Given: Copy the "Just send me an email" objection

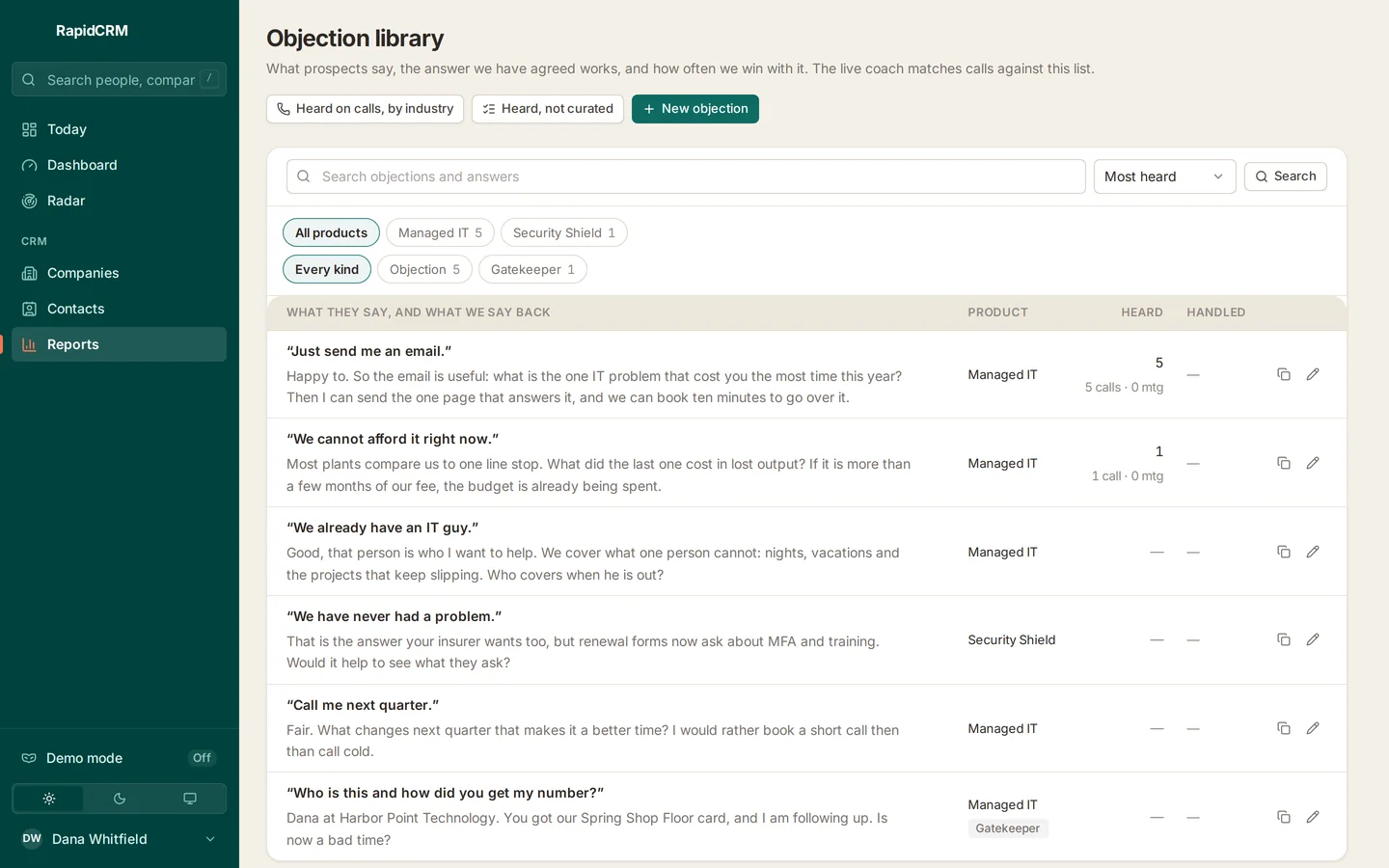Looking at the screenshot, I should click(x=1284, y=374).
